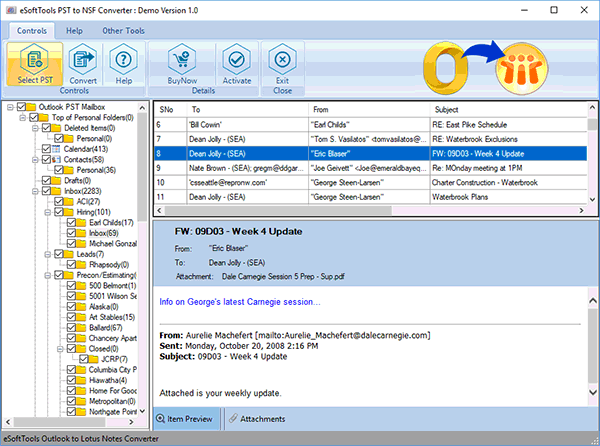600x446 pixels.
Task: Click the Alaska(0) folder icon
Action: [x=81, y=307]
